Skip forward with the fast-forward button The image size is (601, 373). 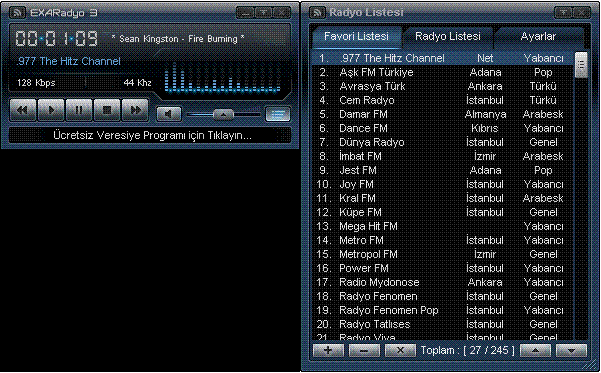coord(135,110)
